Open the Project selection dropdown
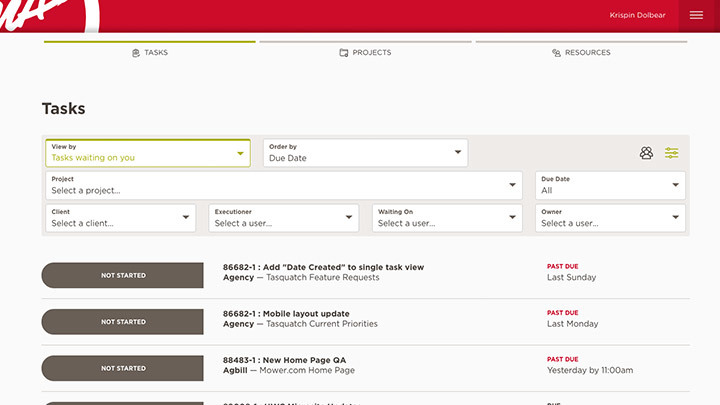720x405 pixels. [284, 185]
